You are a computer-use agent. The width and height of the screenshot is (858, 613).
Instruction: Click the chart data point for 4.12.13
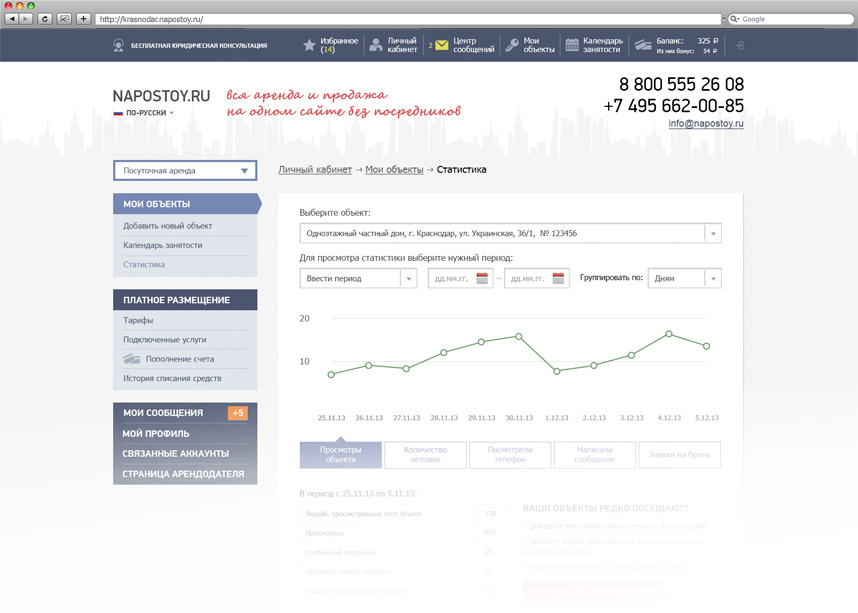pyautogui.click(x=669, y=334)
